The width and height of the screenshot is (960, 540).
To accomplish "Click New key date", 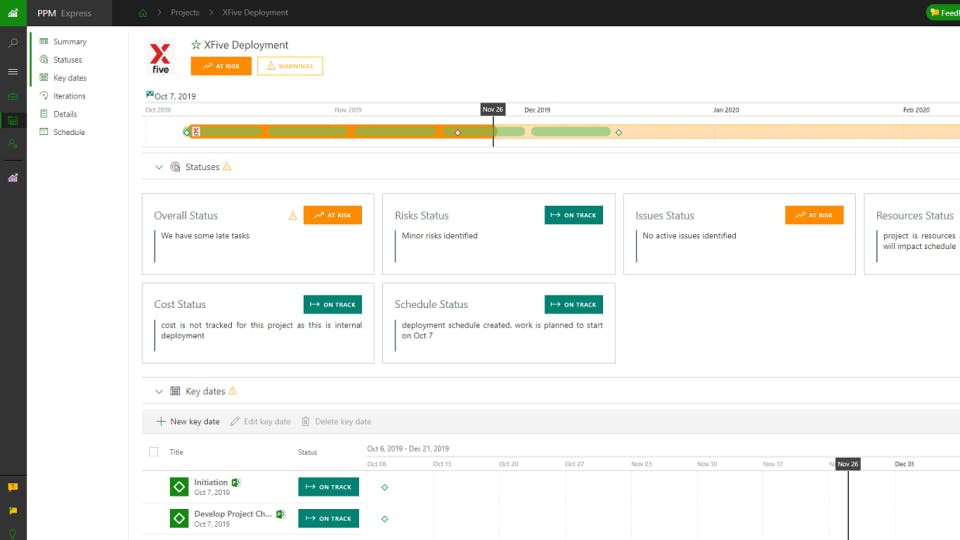I will click(188, 421).
